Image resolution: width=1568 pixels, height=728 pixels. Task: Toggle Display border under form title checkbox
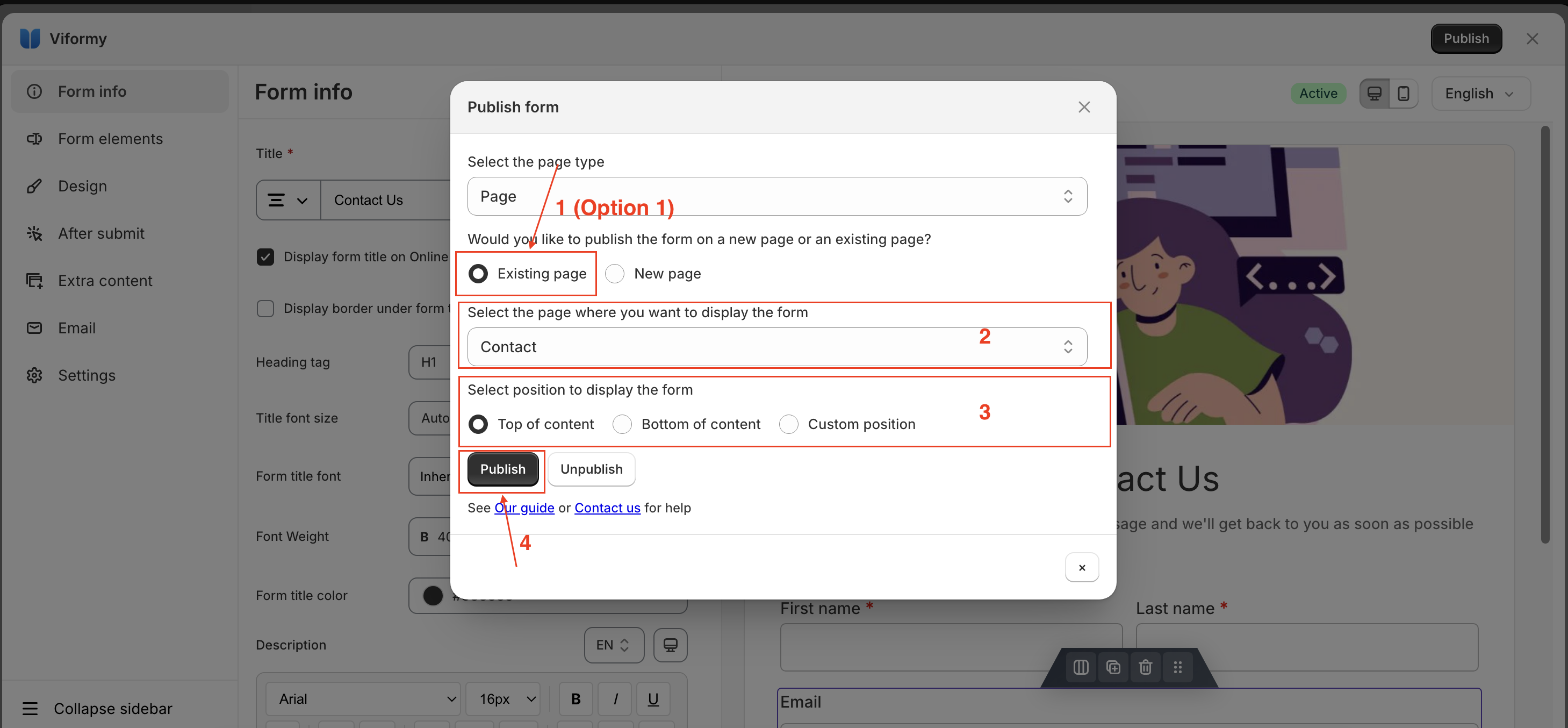pos(265,309)
